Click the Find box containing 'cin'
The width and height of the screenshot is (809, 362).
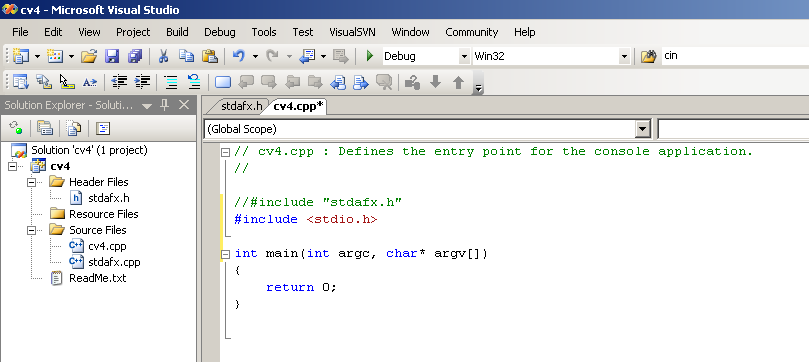pyautogui.click(x=735, y=56)
